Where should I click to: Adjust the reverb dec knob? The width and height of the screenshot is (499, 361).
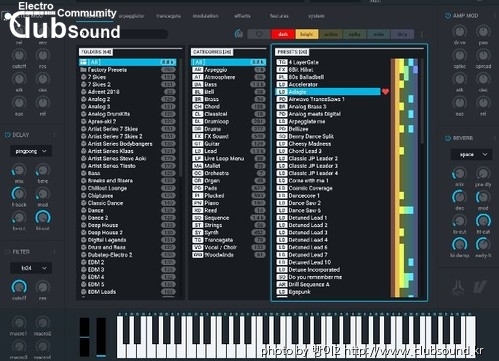459,197
